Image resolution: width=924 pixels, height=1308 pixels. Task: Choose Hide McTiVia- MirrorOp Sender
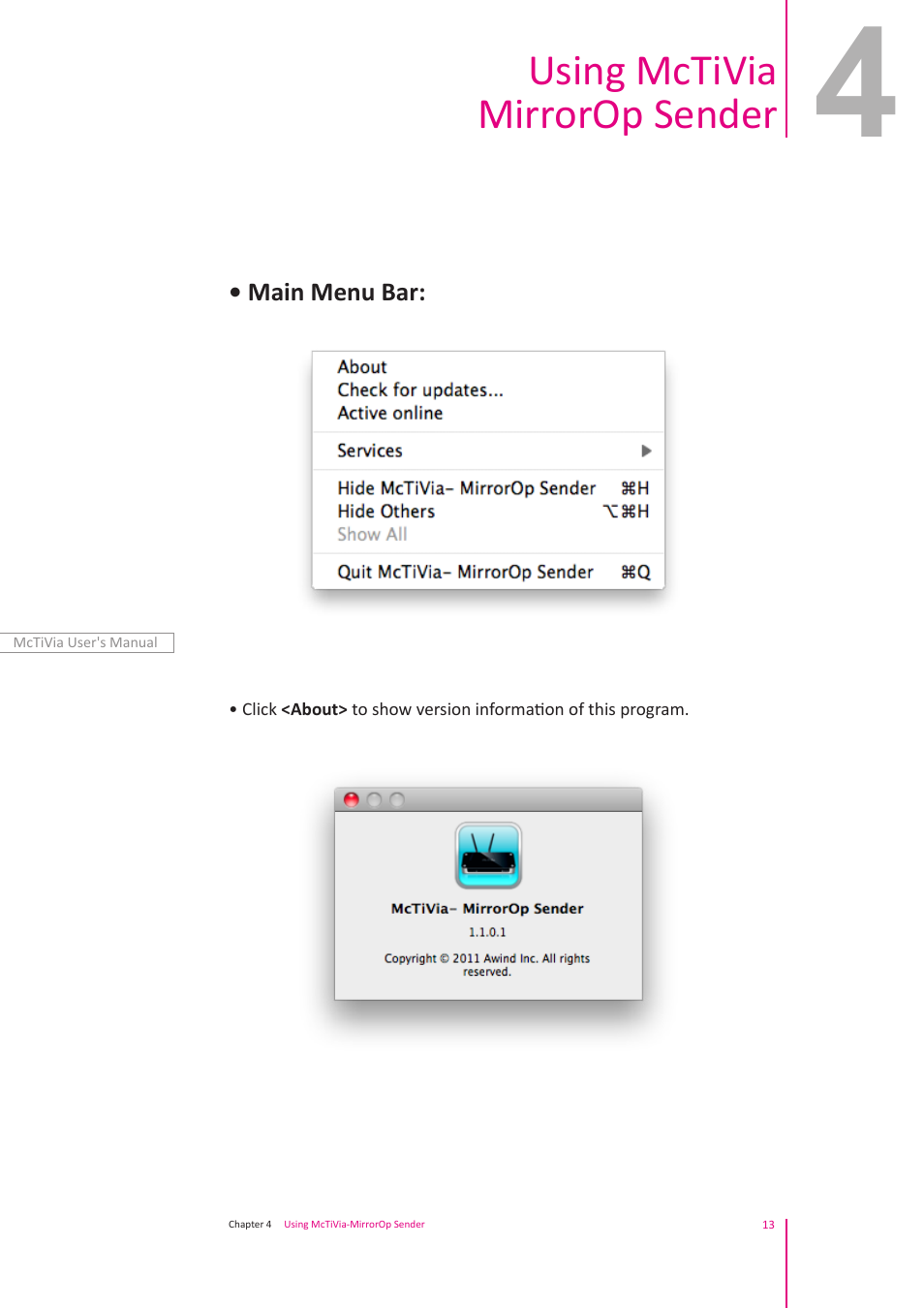(488, 488)
